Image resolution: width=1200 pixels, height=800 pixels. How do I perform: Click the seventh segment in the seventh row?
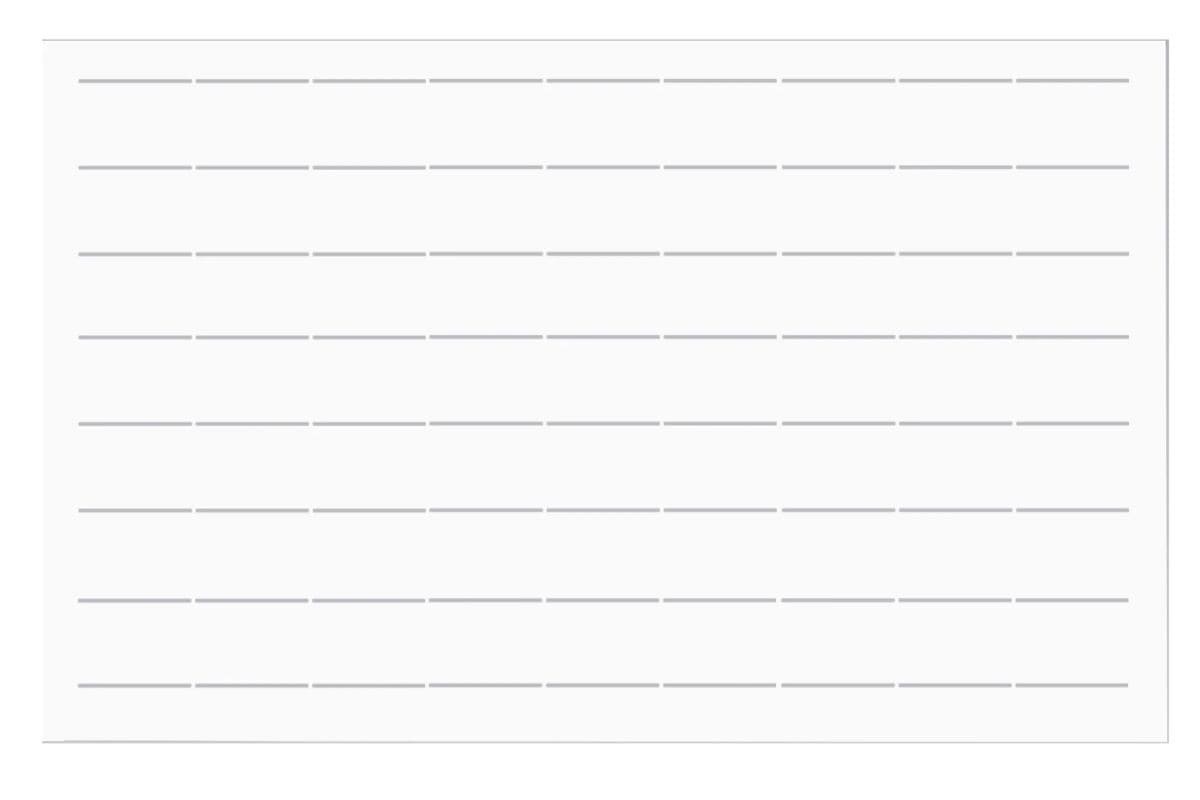[x=838, y=600]
